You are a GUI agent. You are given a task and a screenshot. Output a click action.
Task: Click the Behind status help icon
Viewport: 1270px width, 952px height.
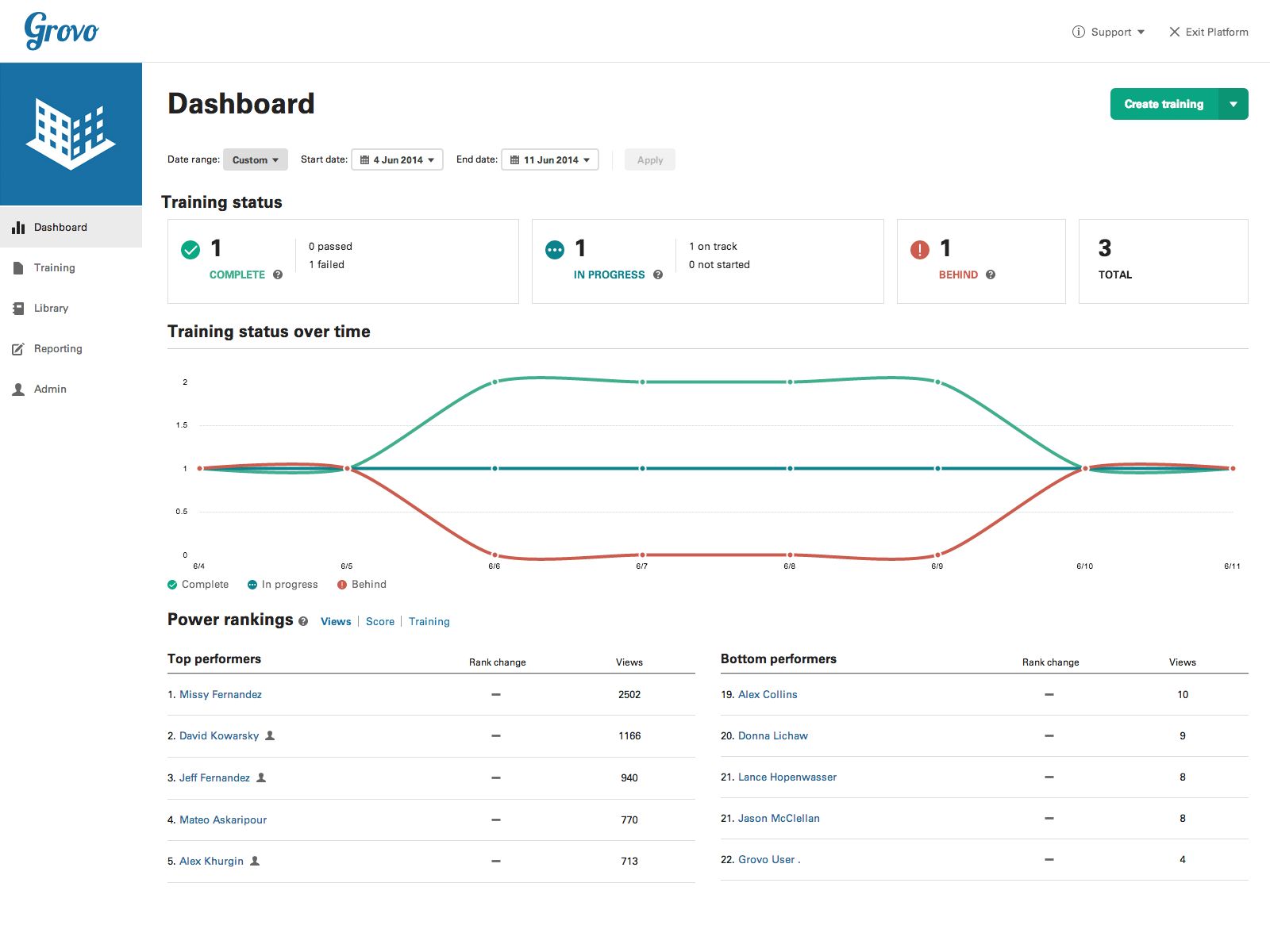990,274
